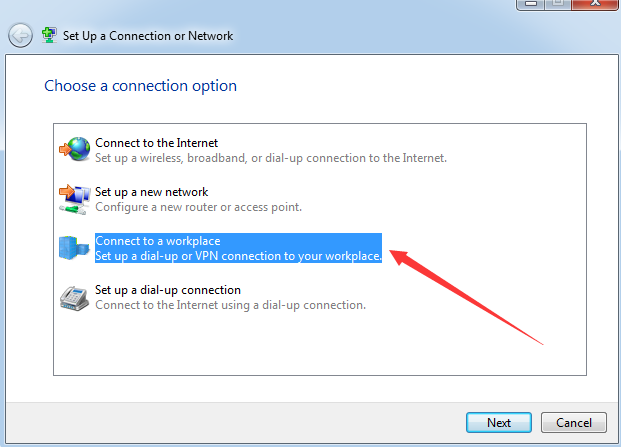Image resolution: width=621 pixels, height=447 pixels.
Task: Choose the computer icon for new network
Action: pyautogui.click(x=75, y=199)
